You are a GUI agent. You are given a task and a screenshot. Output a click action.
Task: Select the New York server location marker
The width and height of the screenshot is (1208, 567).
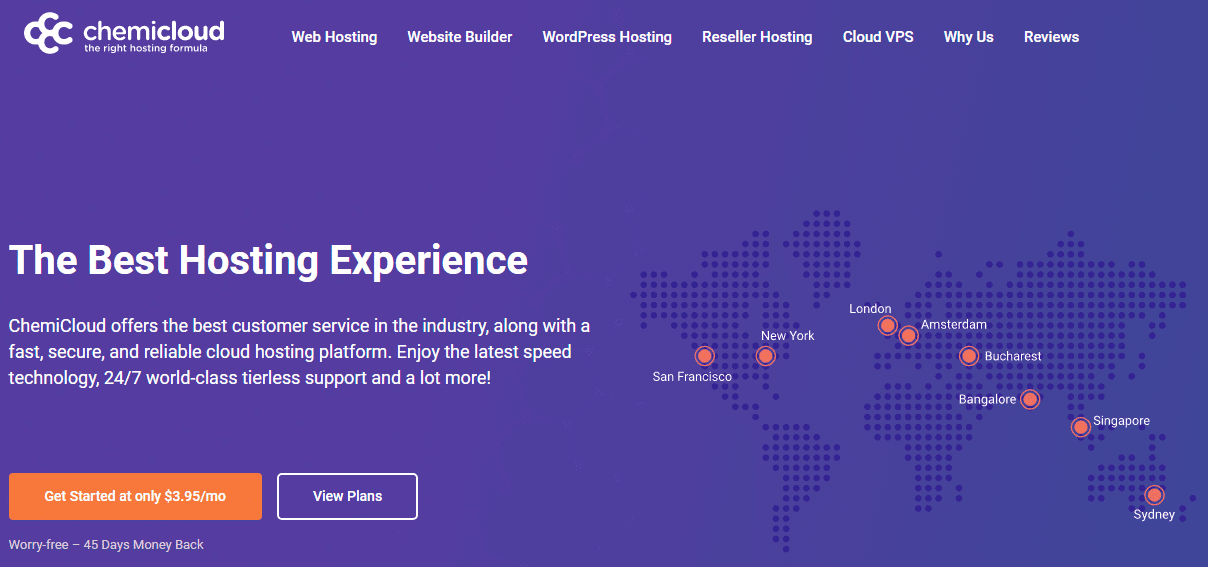[x=766, y=356]
